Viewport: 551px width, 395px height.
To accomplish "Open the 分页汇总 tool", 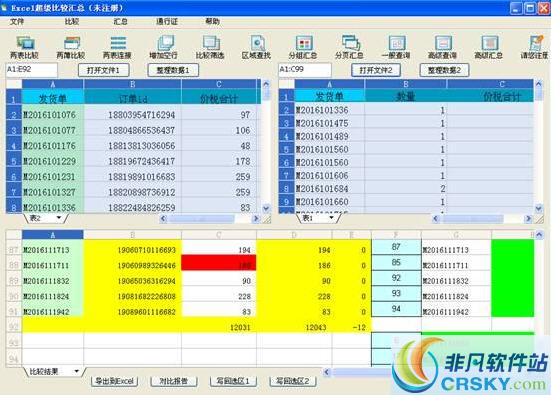I will tap(350, 47).
